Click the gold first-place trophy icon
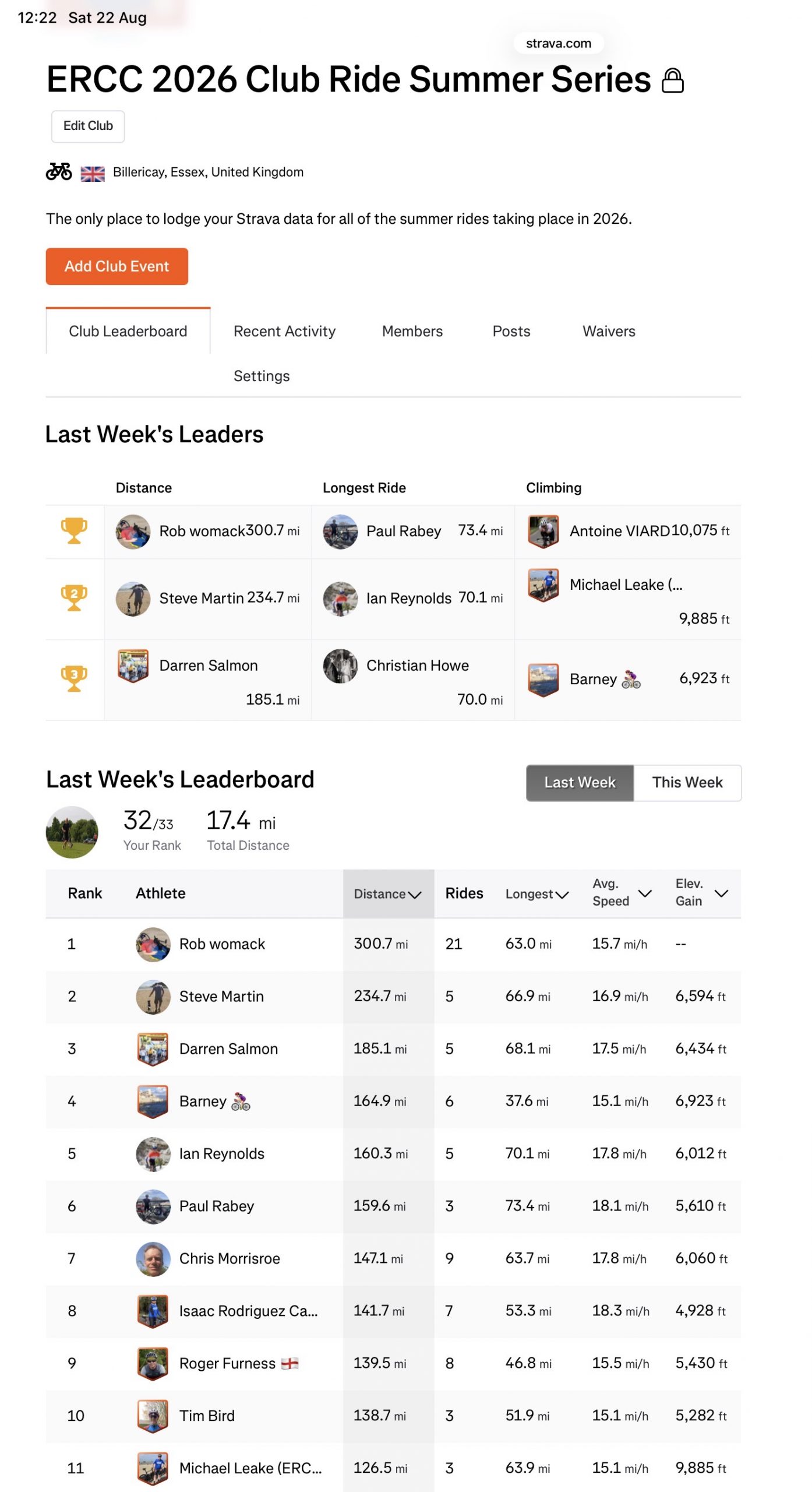The height and width of the screenshot is (1492, 812). (74, 530)
